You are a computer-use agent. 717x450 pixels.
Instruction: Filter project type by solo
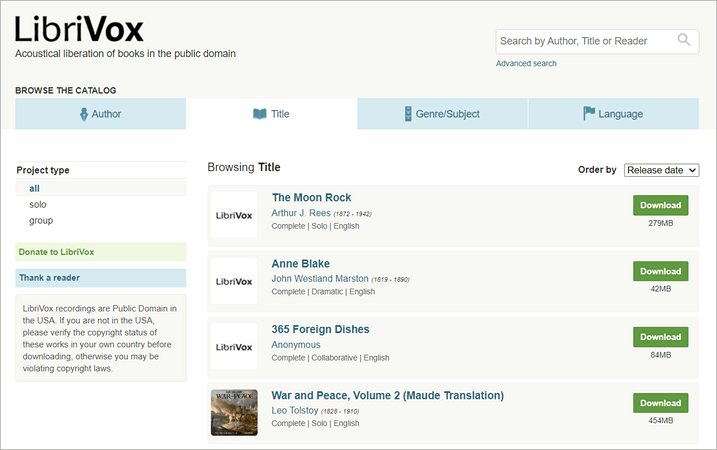(38, 204)
